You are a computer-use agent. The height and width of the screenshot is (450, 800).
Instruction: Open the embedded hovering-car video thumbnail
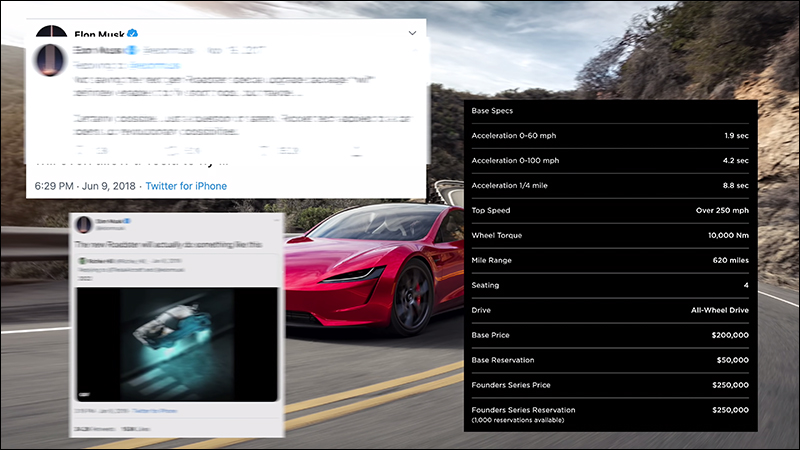177,344
